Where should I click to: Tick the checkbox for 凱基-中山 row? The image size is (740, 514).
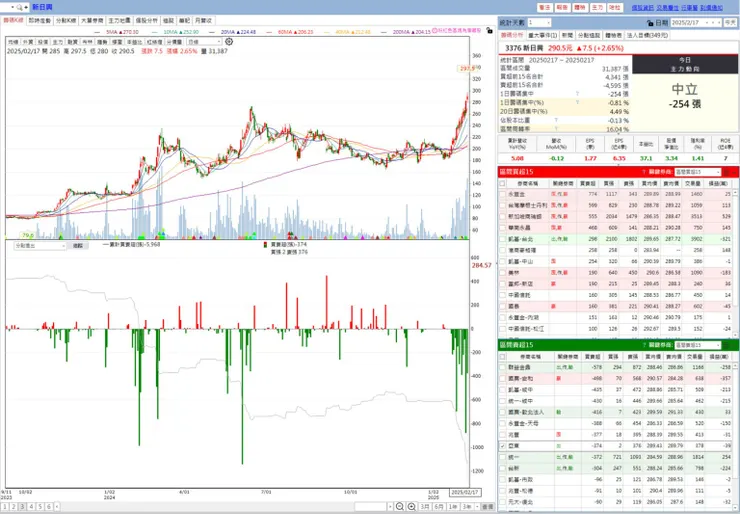pyautogui.click(x=503, y=261)
